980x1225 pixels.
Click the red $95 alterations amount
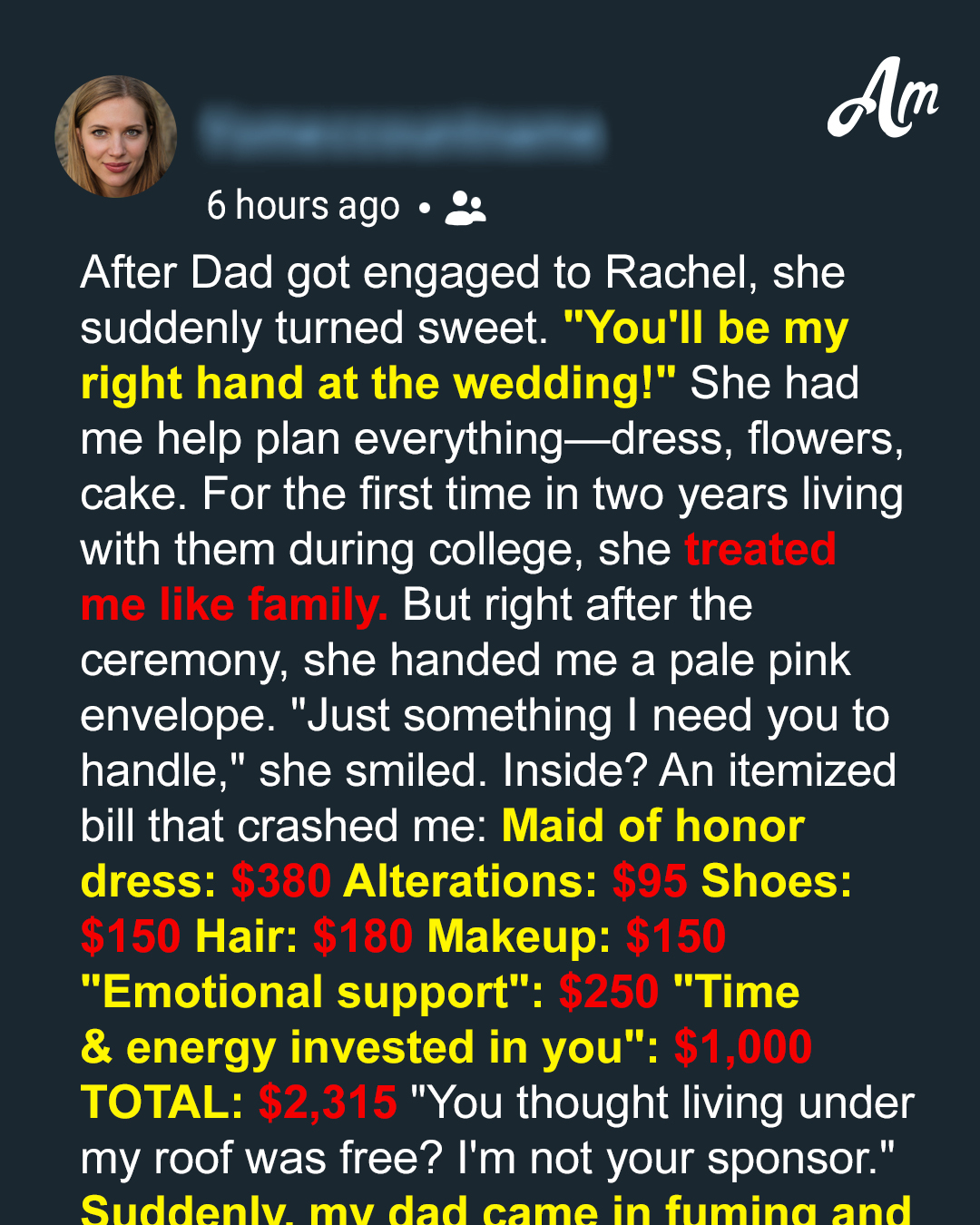click(650, 881)
